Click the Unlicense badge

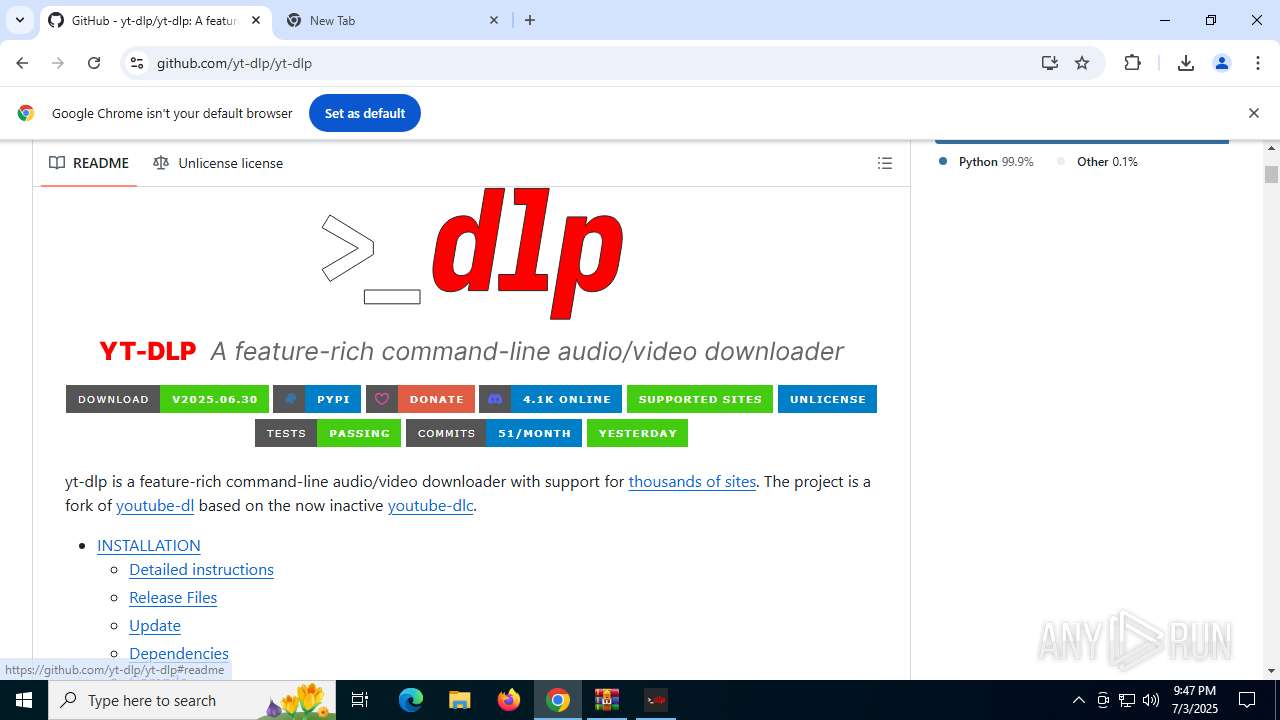(x=827, y=399)
